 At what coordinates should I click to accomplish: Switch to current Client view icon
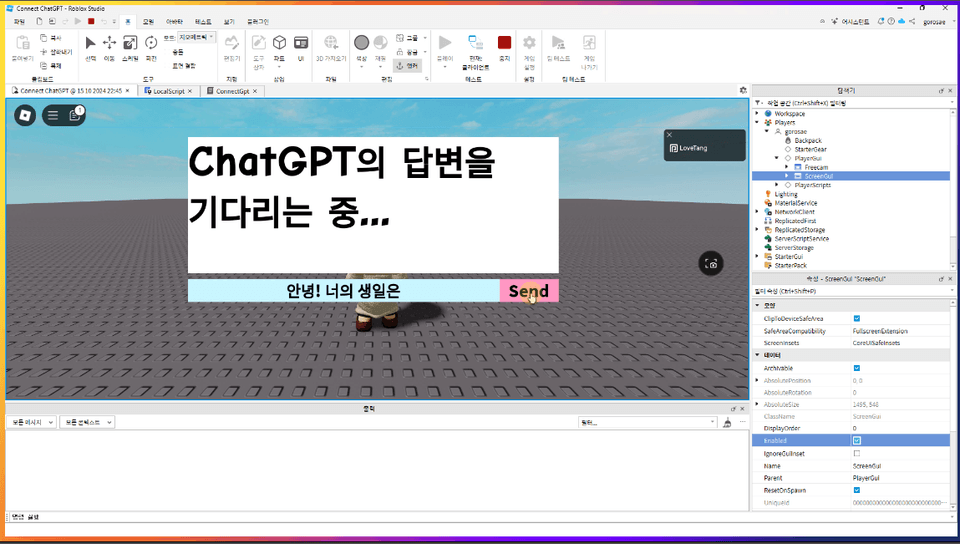[475, 42]
